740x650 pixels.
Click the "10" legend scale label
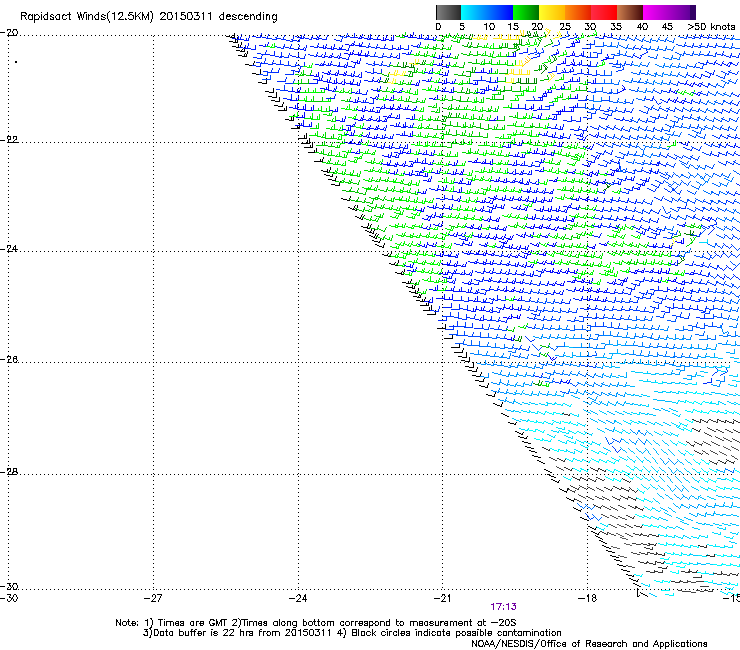click(489, 27)
